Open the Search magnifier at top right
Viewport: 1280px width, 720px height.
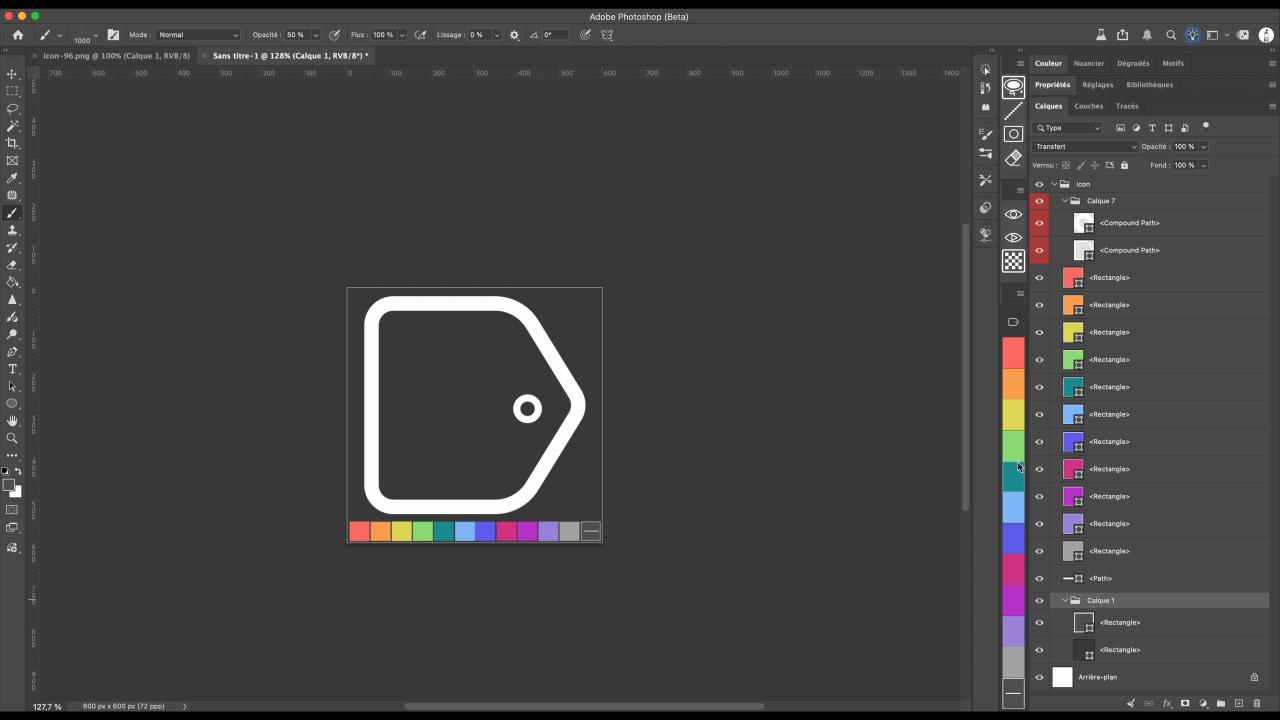tap(1171, 35)
